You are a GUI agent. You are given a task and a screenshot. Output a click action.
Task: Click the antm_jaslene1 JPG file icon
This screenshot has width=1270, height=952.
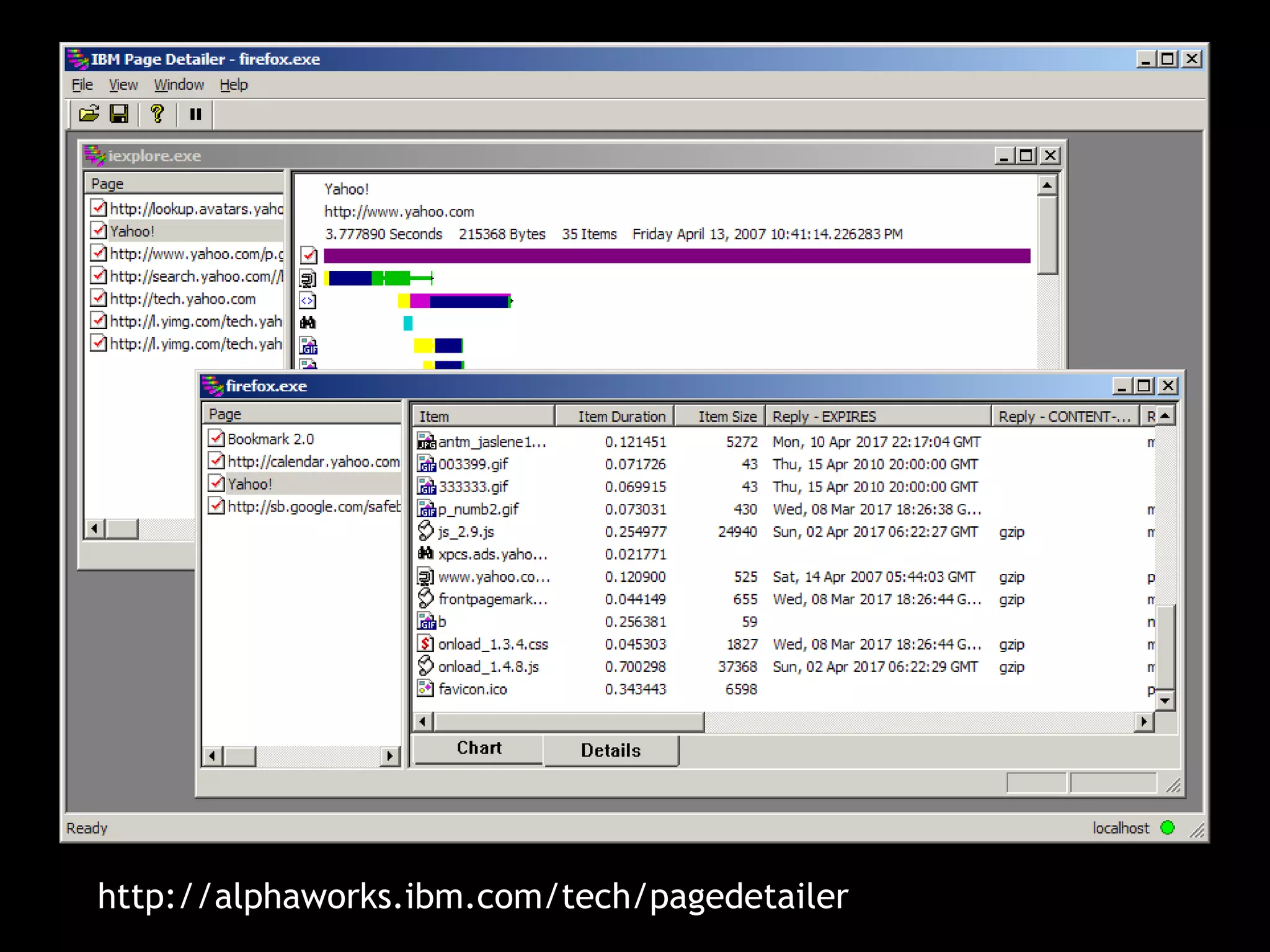pyautogui.click(x=426, y=441)
